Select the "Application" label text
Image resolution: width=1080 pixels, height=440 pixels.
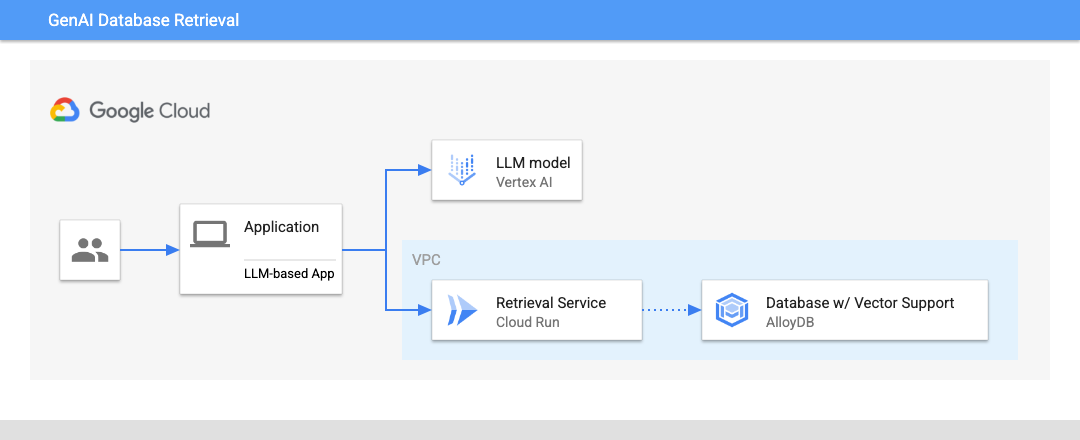281,227
